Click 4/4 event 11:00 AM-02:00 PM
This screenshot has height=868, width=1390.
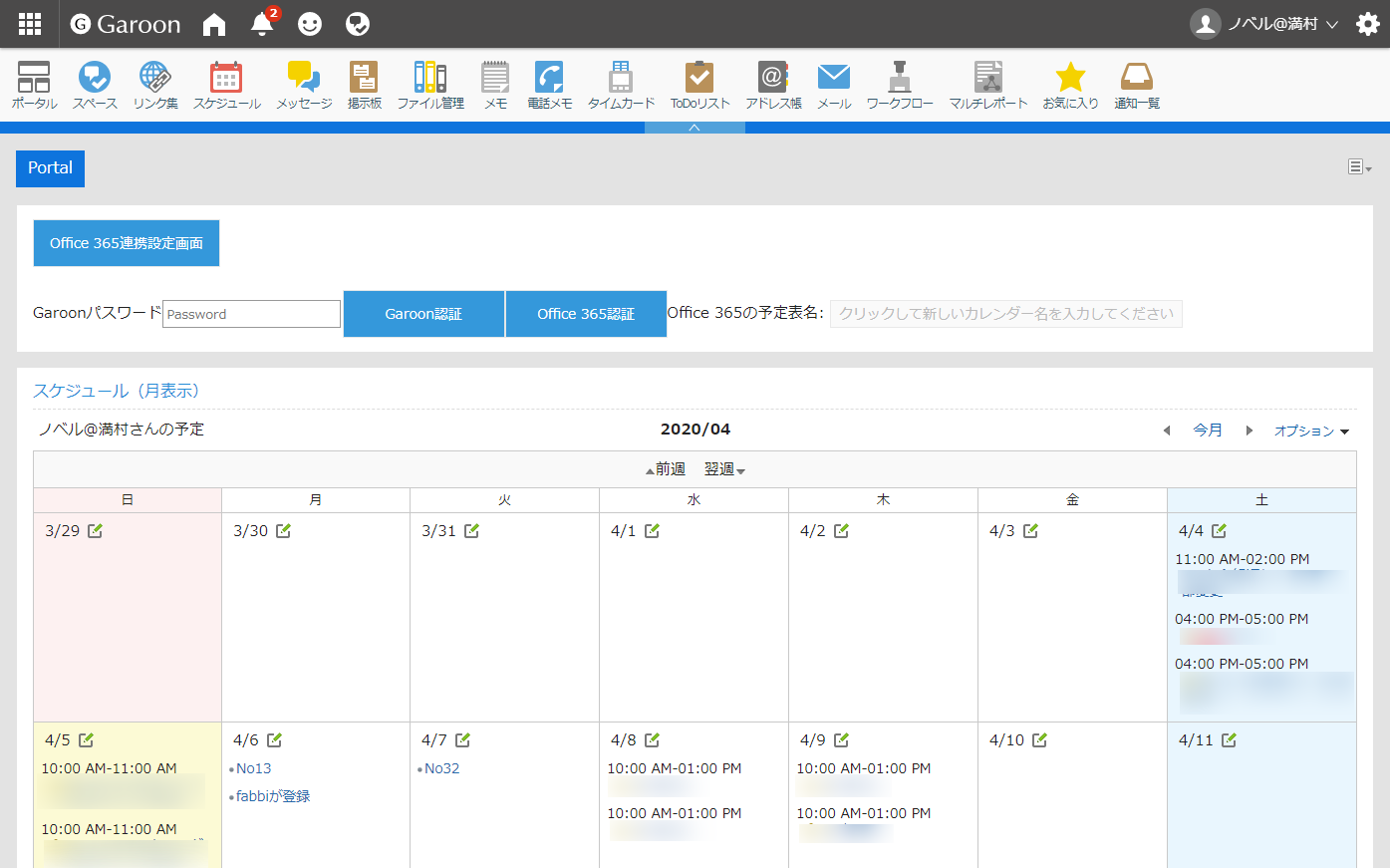point(1243,559)
